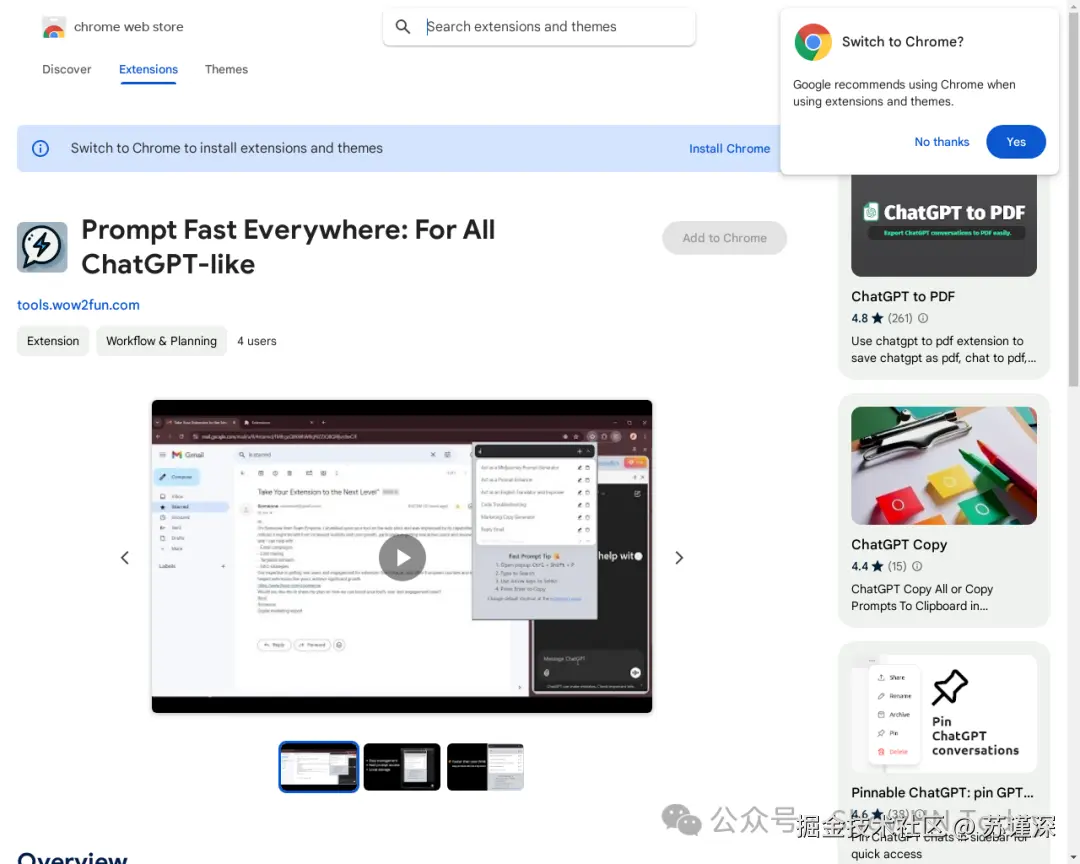
Task: Click the 4.8 star rating of ChatGPT to PDF
Action: [867, 318]
